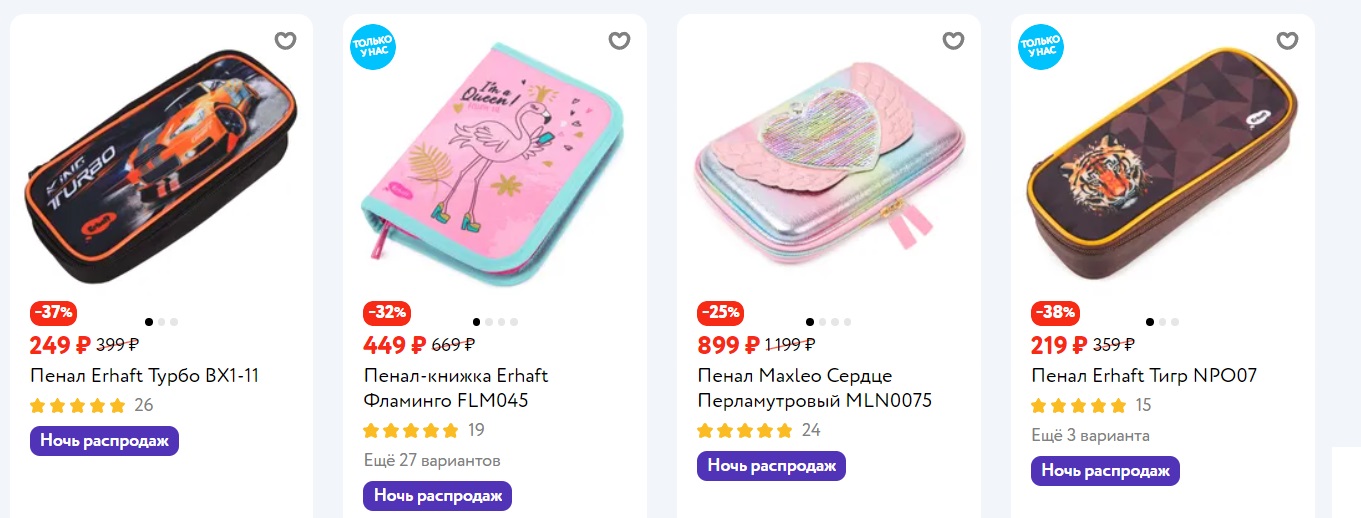Click heart icon on Maxleo Сердце card
Screen dimensions: 1361x518
pyautogui.click(x=953, y=41)
